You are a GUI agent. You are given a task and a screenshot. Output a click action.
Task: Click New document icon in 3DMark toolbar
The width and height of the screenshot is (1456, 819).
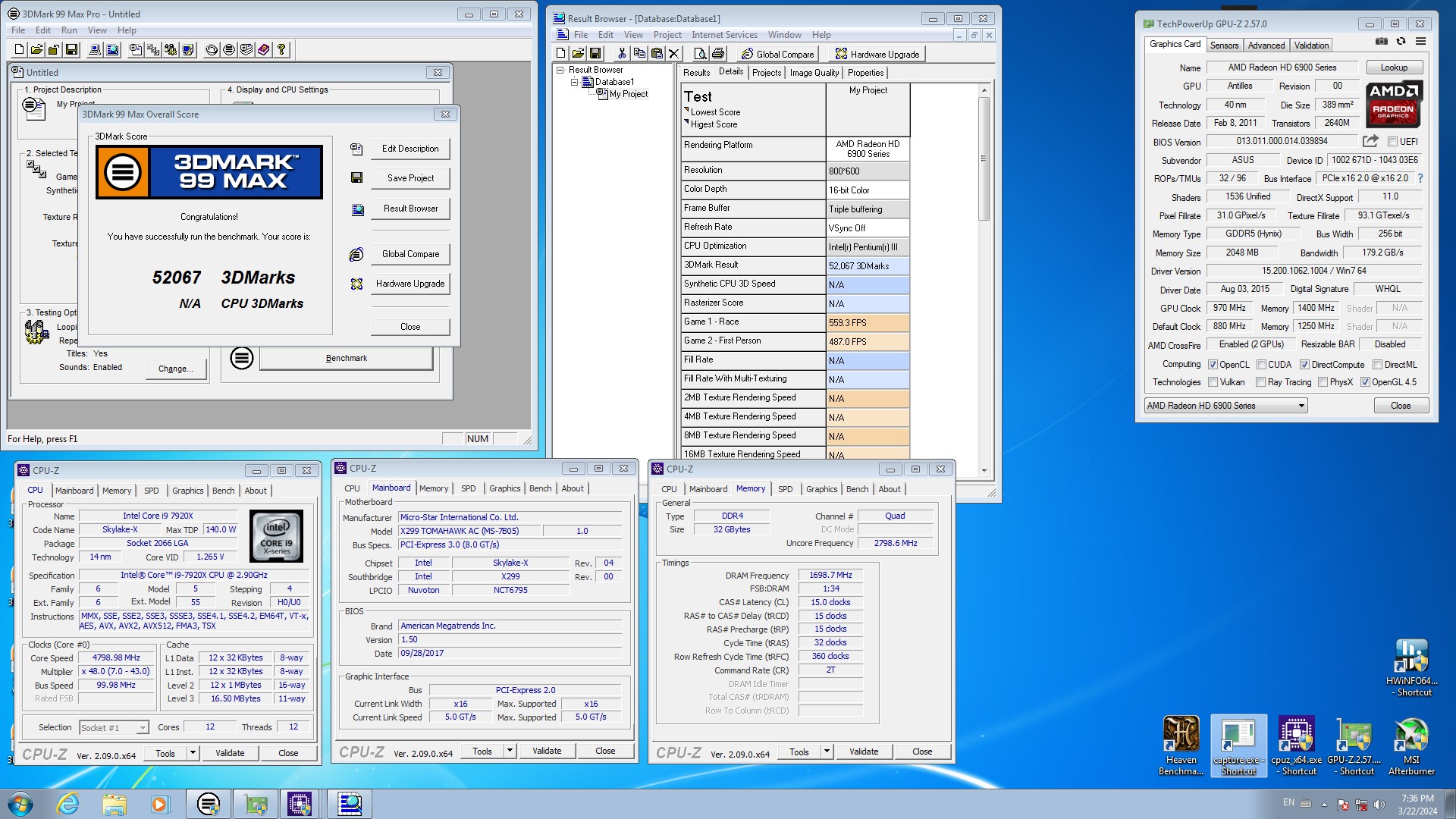pyautogui.click(x=20, y=50)
